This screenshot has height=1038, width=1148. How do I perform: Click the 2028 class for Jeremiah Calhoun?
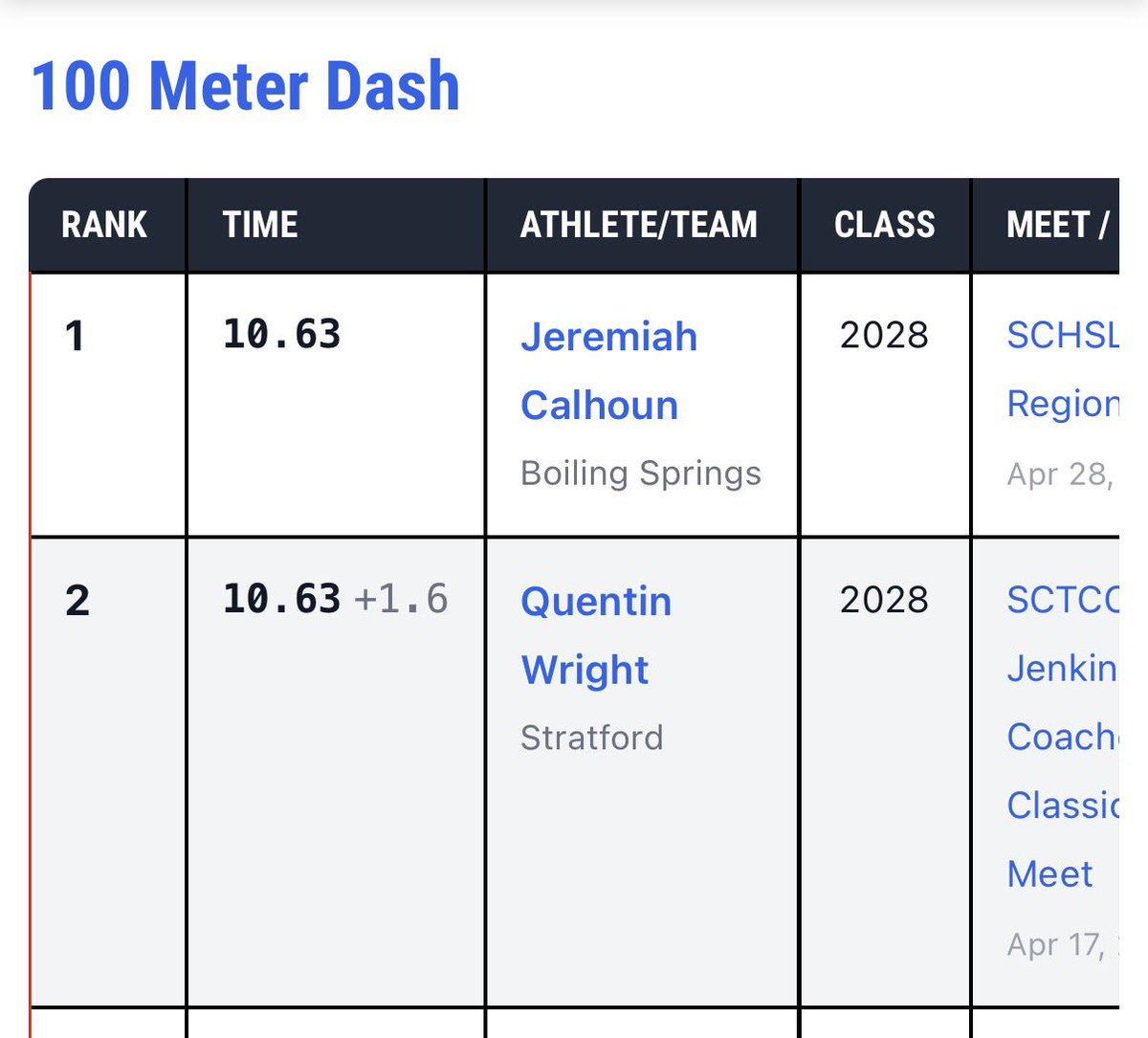coord(884,335)
